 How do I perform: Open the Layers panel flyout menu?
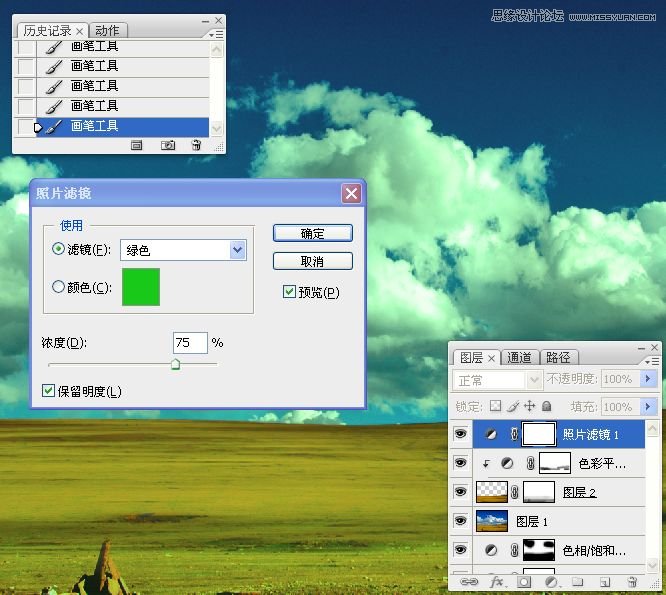tap(652, 361)
